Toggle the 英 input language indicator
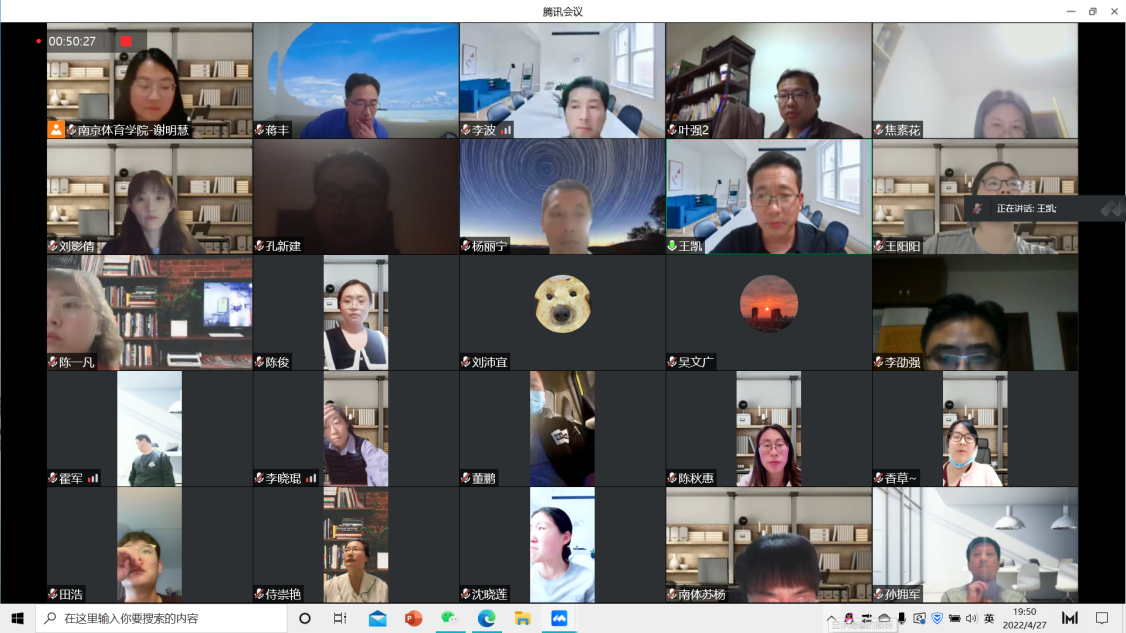 point(989,618)
